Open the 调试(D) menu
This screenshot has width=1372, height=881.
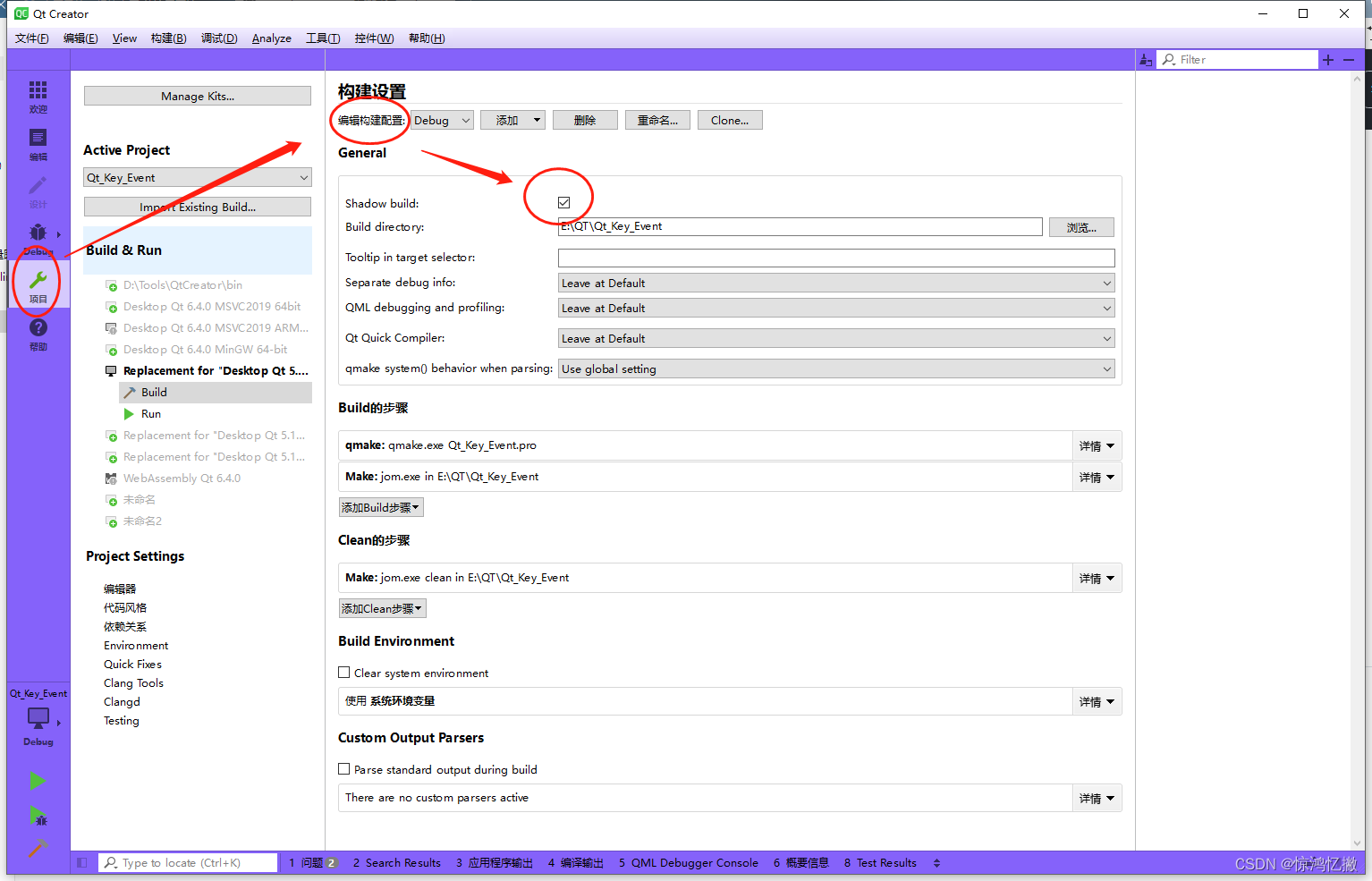[x=219, y=38]
